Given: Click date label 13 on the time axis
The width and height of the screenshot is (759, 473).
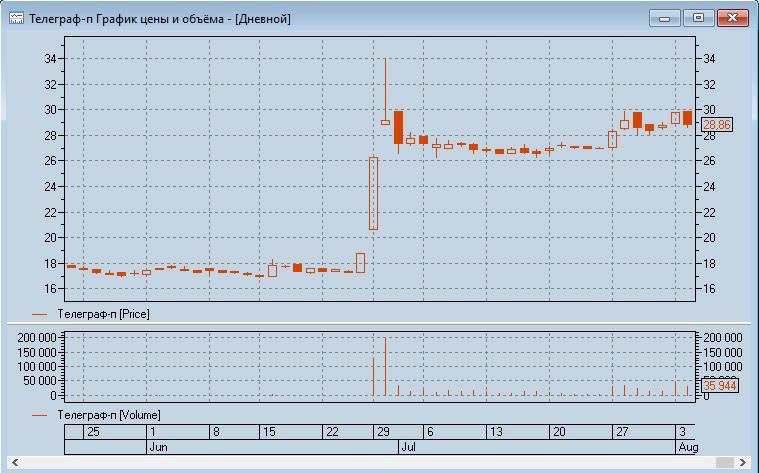Looking at the screenshot, I should click(496, 432).
